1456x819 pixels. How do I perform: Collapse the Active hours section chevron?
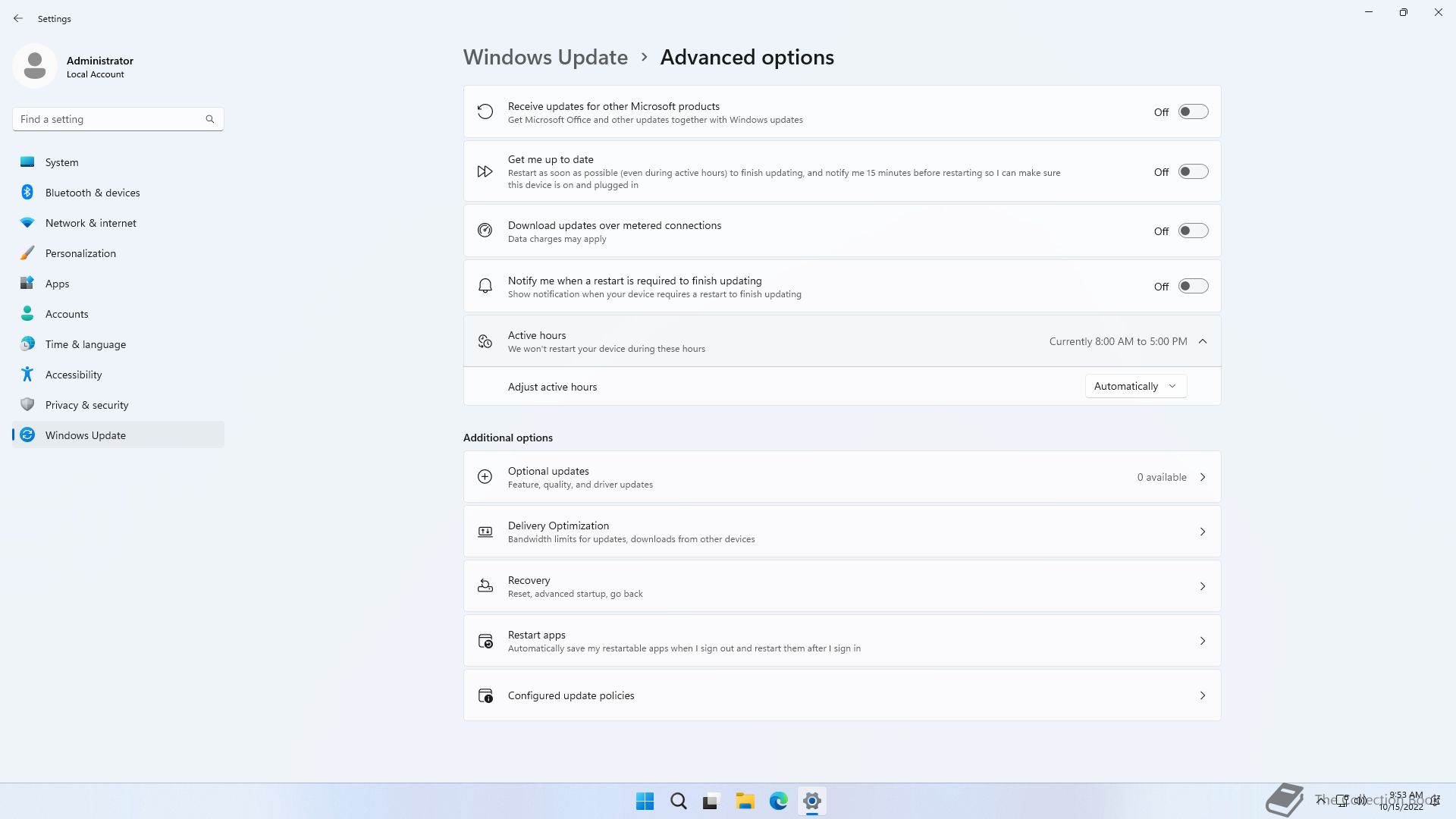pyautogui.click(x=1203, y=342)
